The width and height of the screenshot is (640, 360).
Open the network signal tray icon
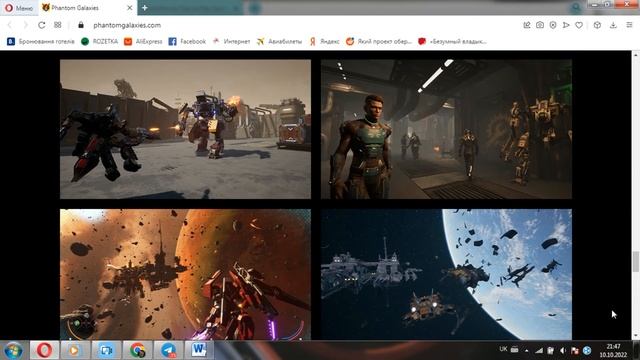[x=539, y=350]
